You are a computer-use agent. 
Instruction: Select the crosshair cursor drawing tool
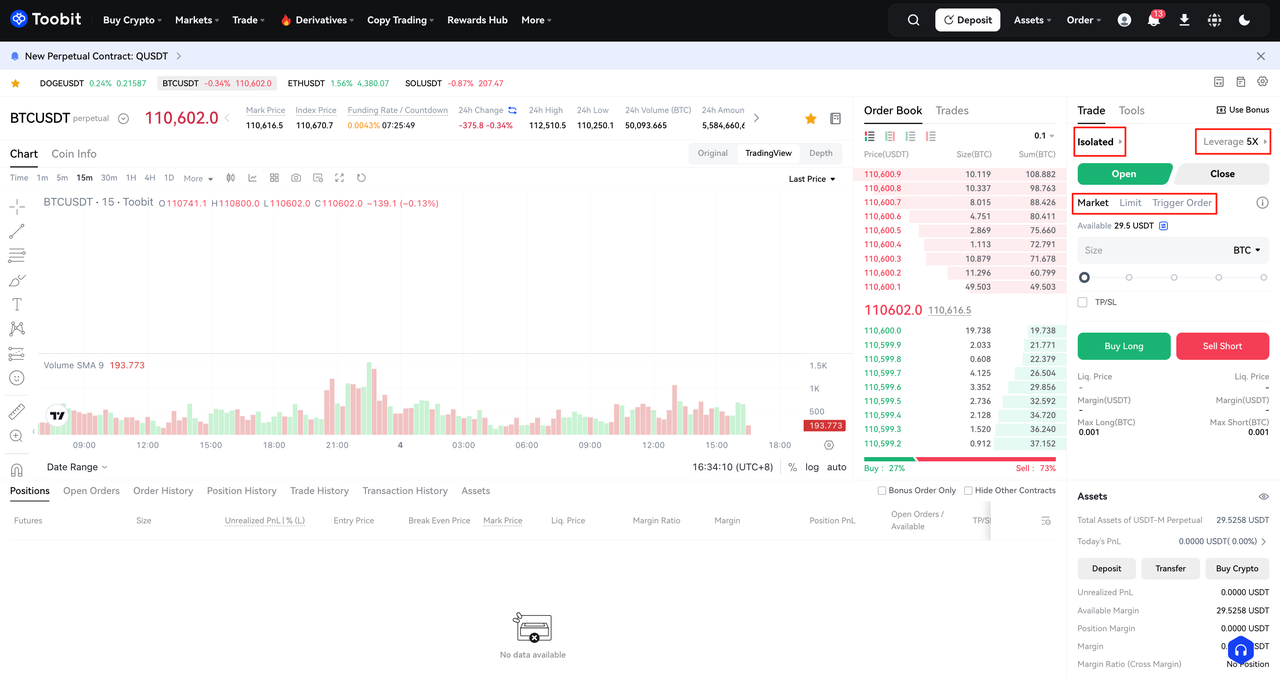[x=17, y=207]
